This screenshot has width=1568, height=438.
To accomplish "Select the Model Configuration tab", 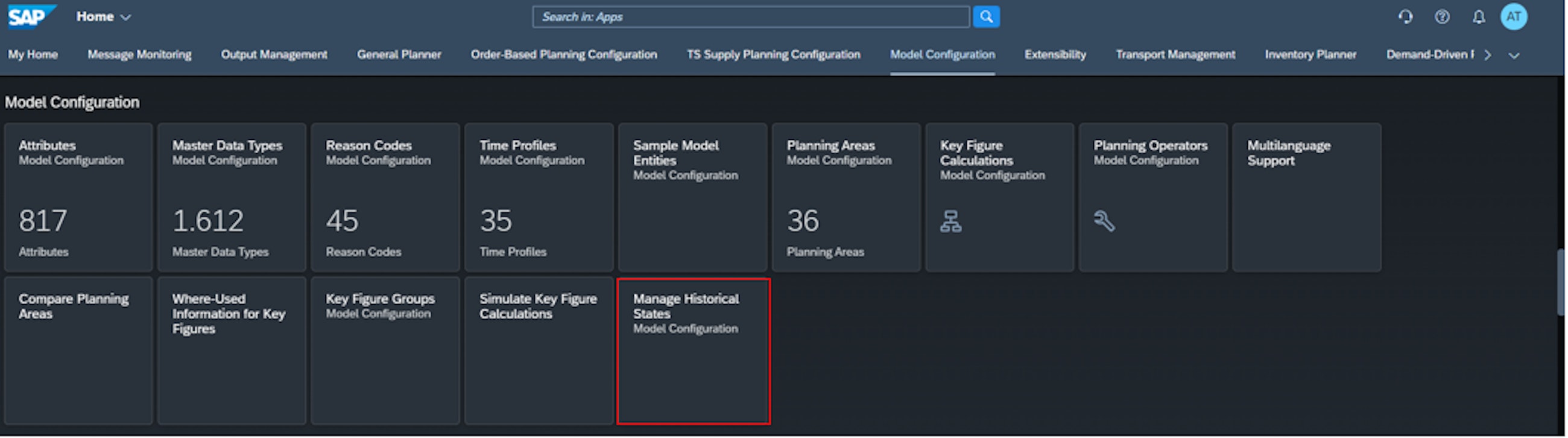I will 942,55.
